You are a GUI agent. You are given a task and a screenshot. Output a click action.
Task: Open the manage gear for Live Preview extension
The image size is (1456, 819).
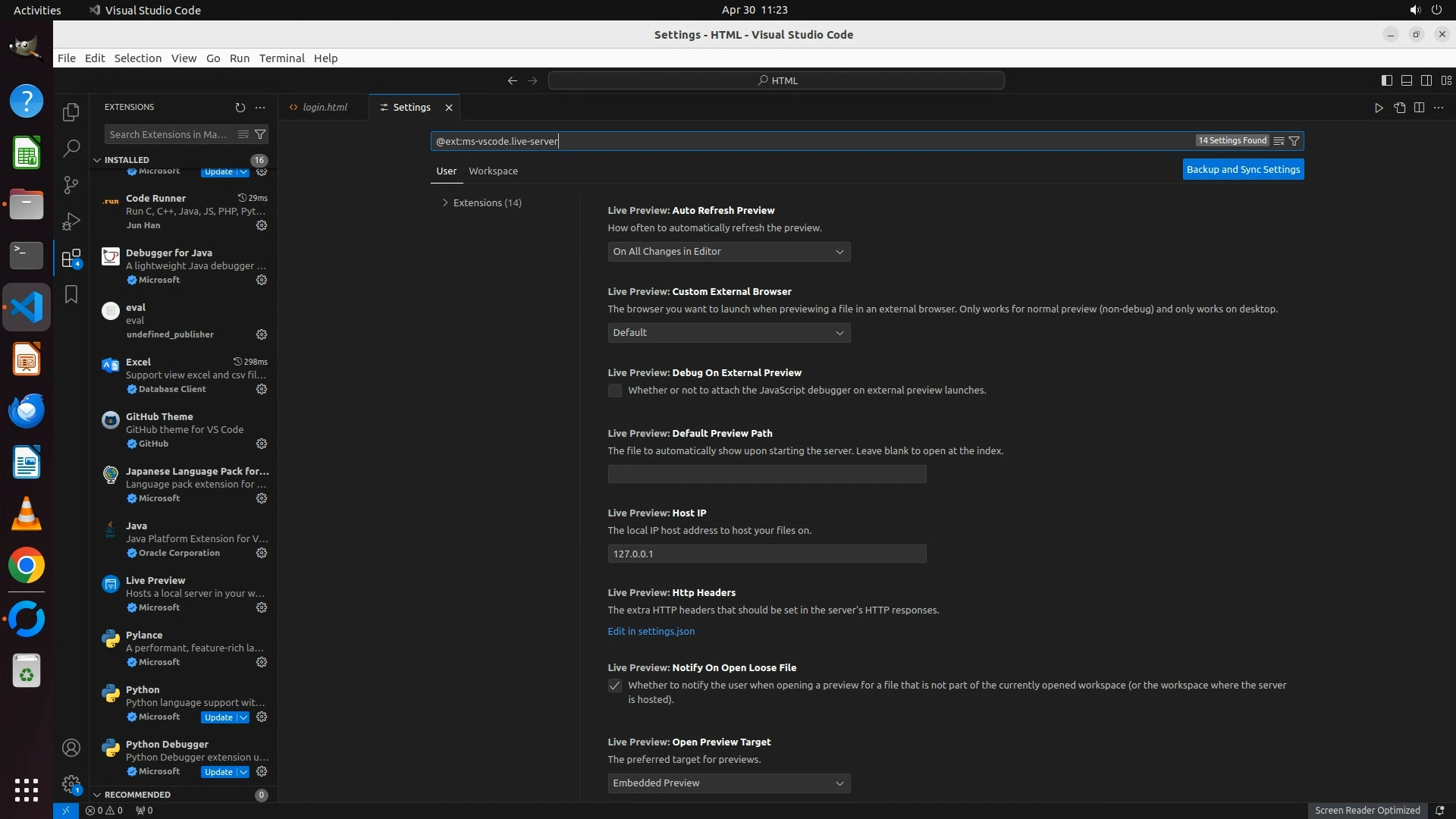262,607
